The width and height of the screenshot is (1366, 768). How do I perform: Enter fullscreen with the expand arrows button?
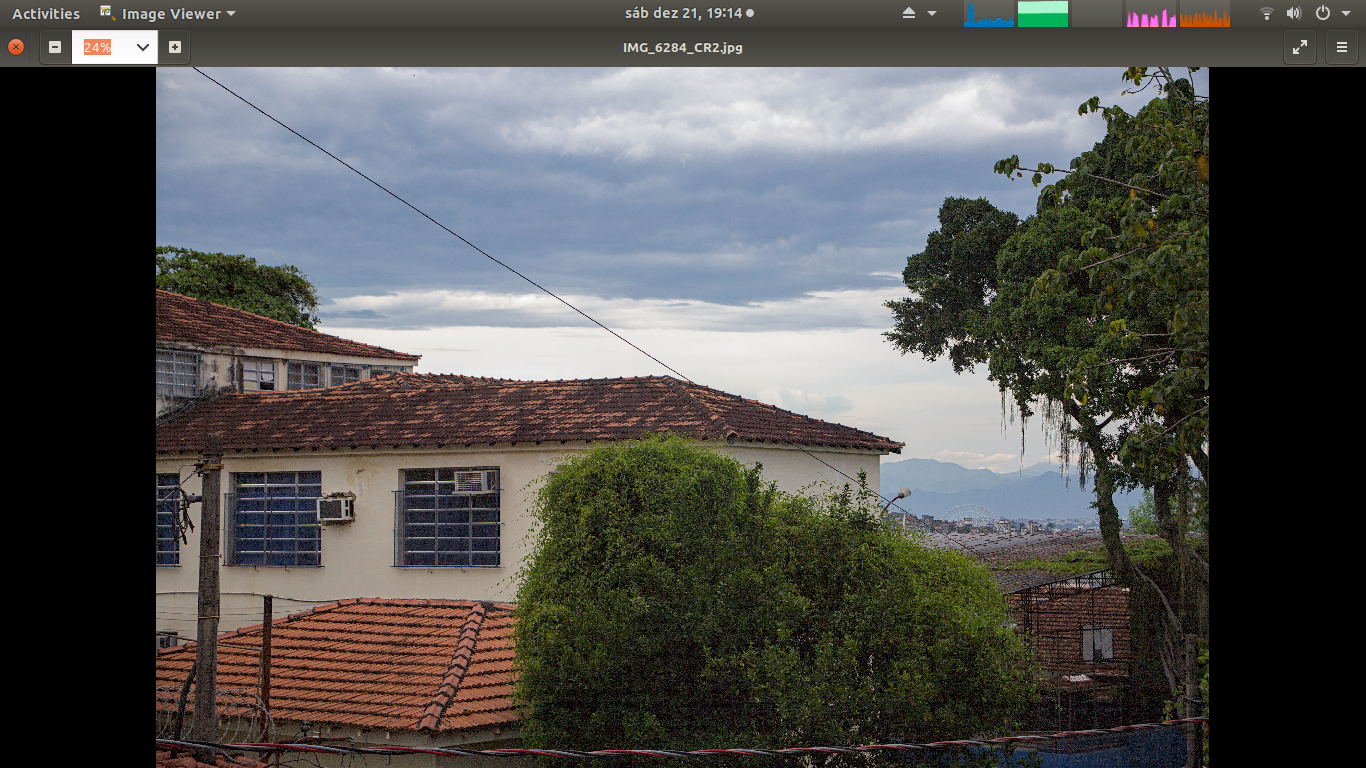click(1300, 47)
